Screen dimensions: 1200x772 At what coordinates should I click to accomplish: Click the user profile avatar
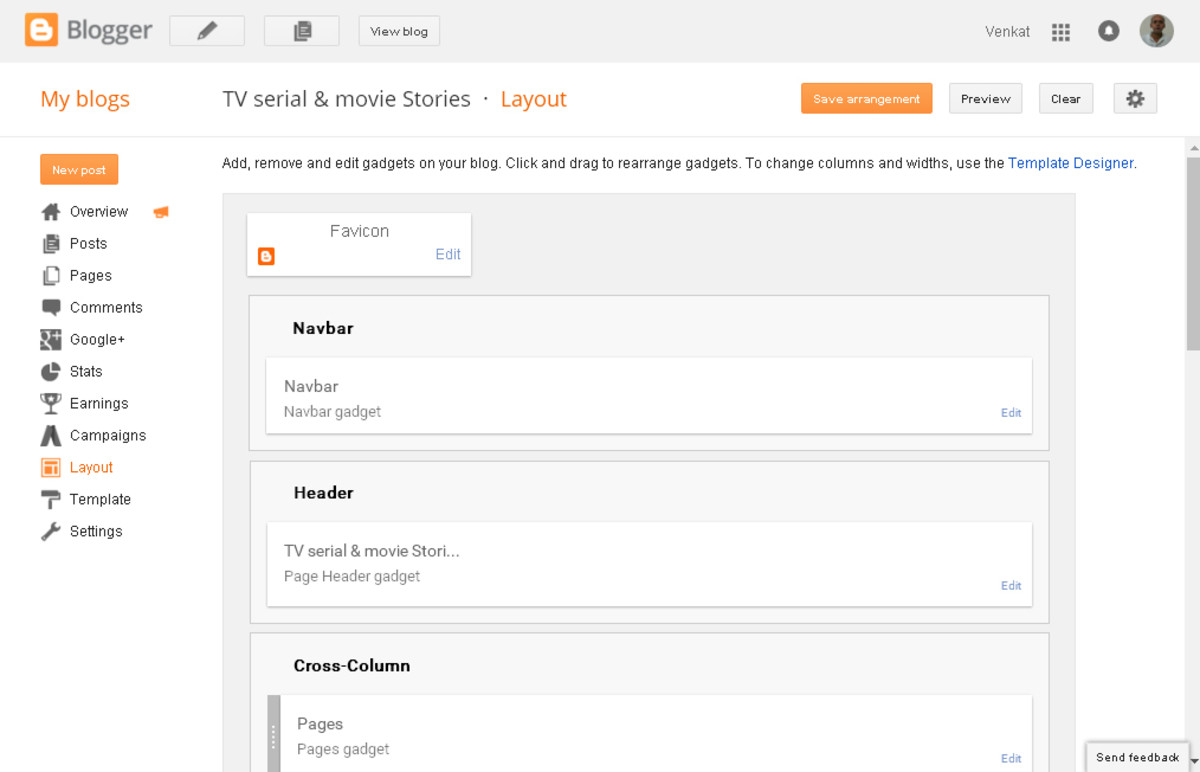click(1156, 31)
